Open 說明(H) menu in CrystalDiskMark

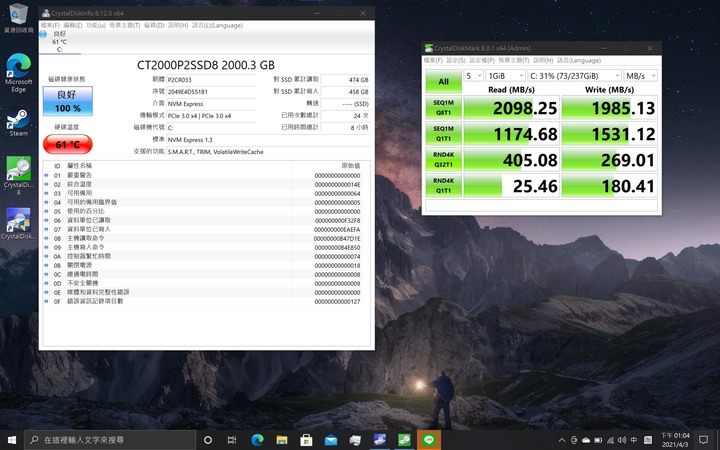[x=543, y=60]
